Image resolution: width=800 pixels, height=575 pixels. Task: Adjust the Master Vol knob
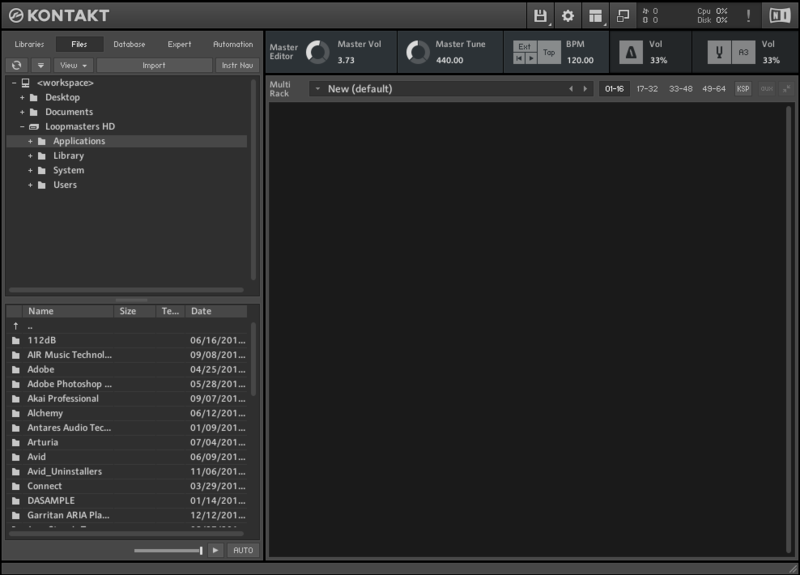(317, 52)
